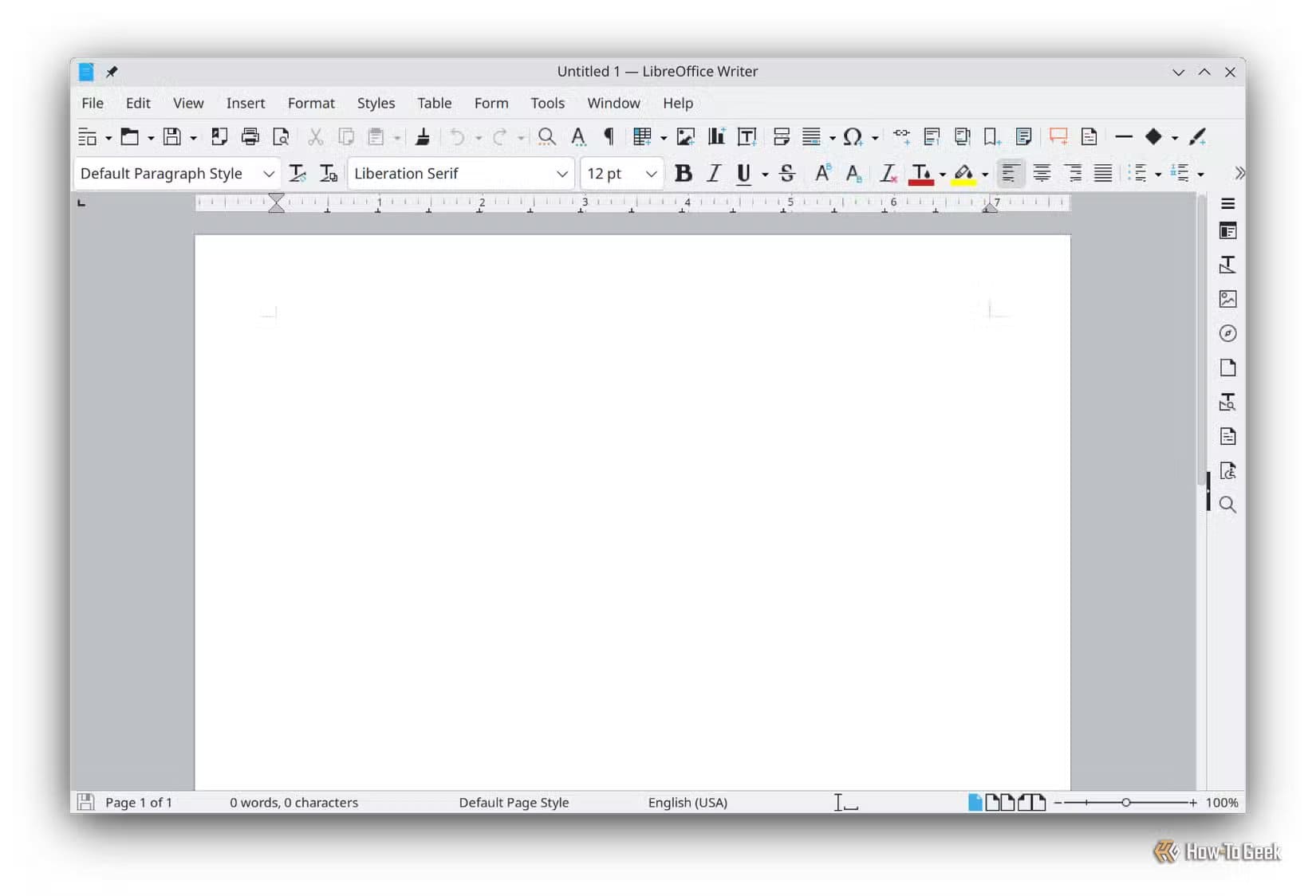Open Insert Table dropdown arrow
The image size is (1316, 896).
point(664,138)
